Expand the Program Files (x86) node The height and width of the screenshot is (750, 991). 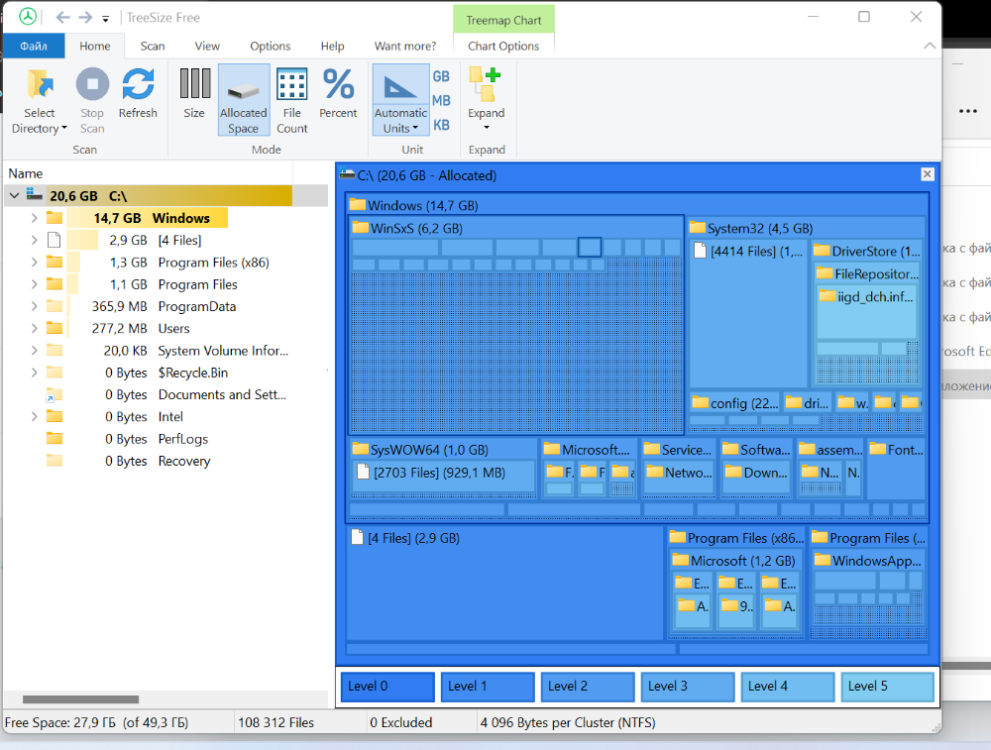pos(34,262)
